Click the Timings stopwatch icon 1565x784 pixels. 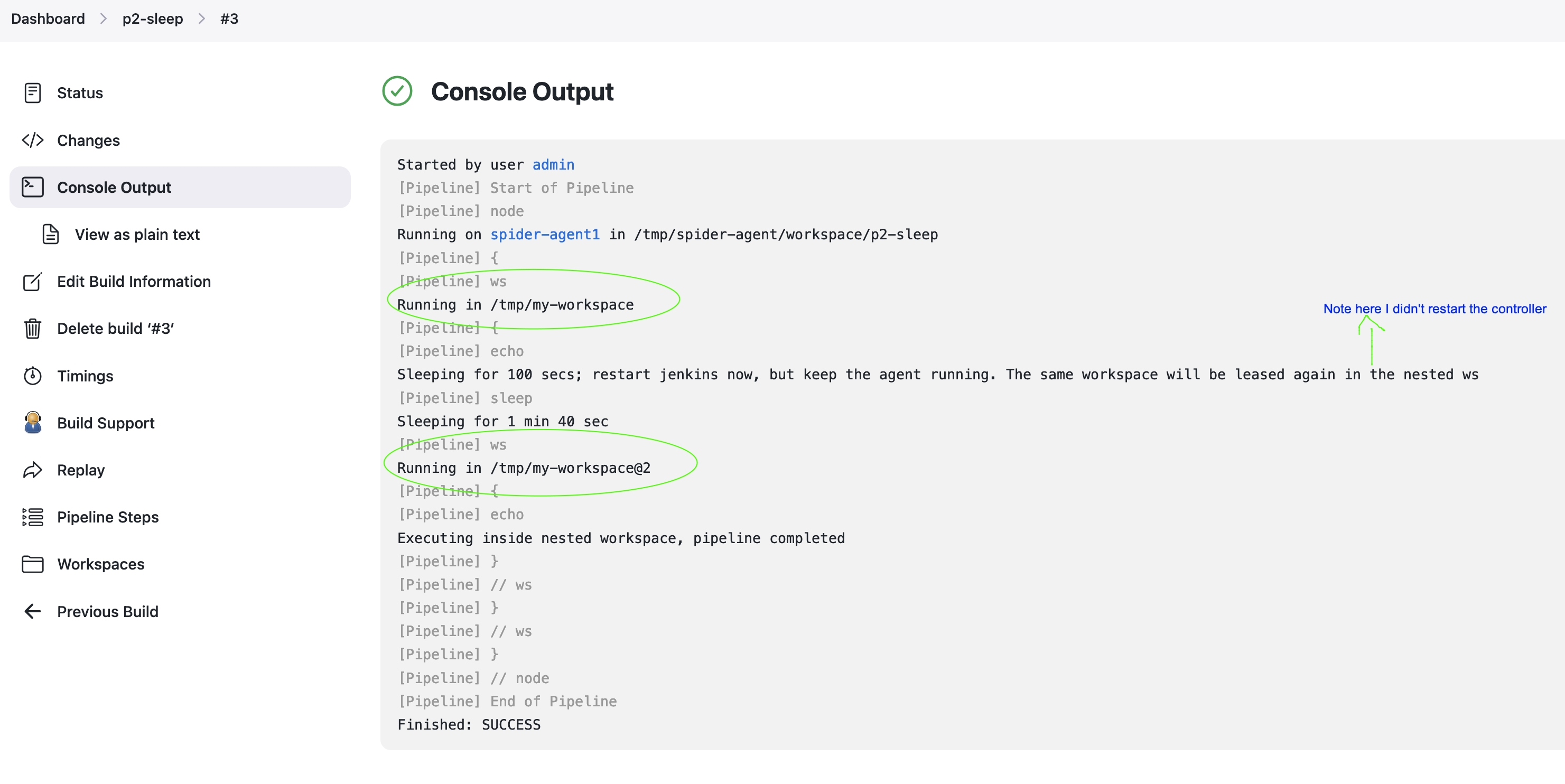pyautogui.click(x=32, y=376)
